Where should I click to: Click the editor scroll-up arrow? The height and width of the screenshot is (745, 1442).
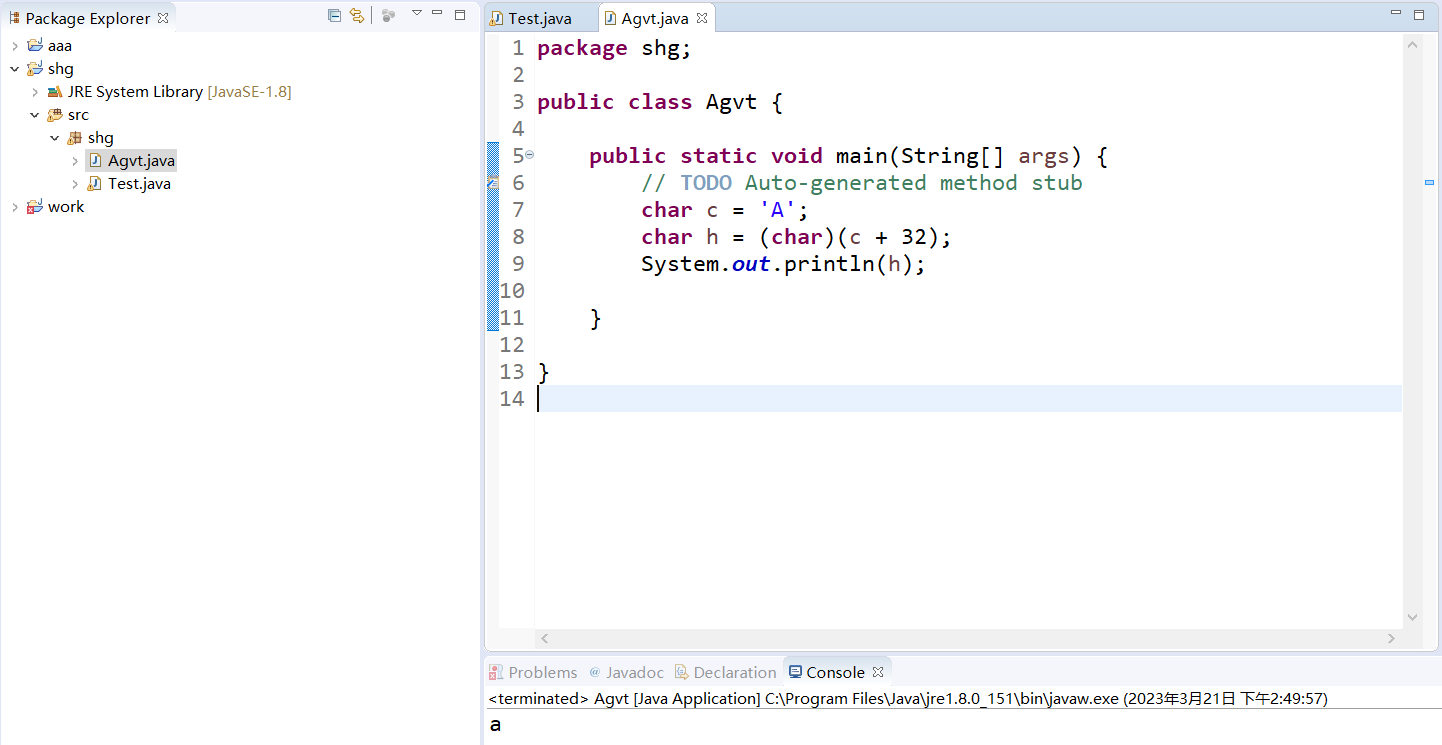pyautogui.click(x=1413, y=45)
